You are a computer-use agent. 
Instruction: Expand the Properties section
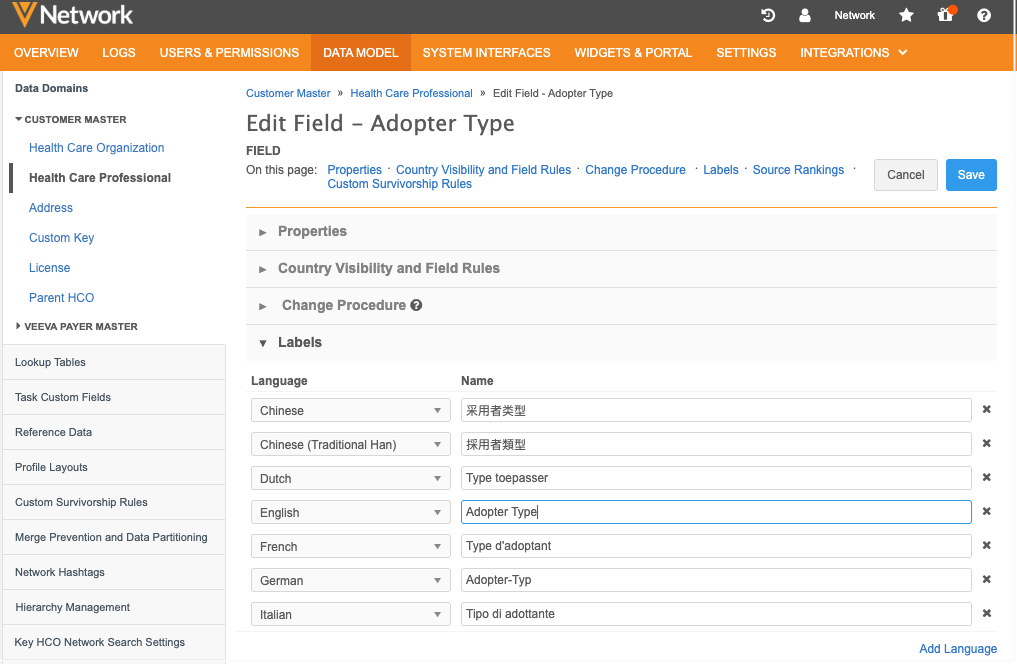[x=312, y=231]
